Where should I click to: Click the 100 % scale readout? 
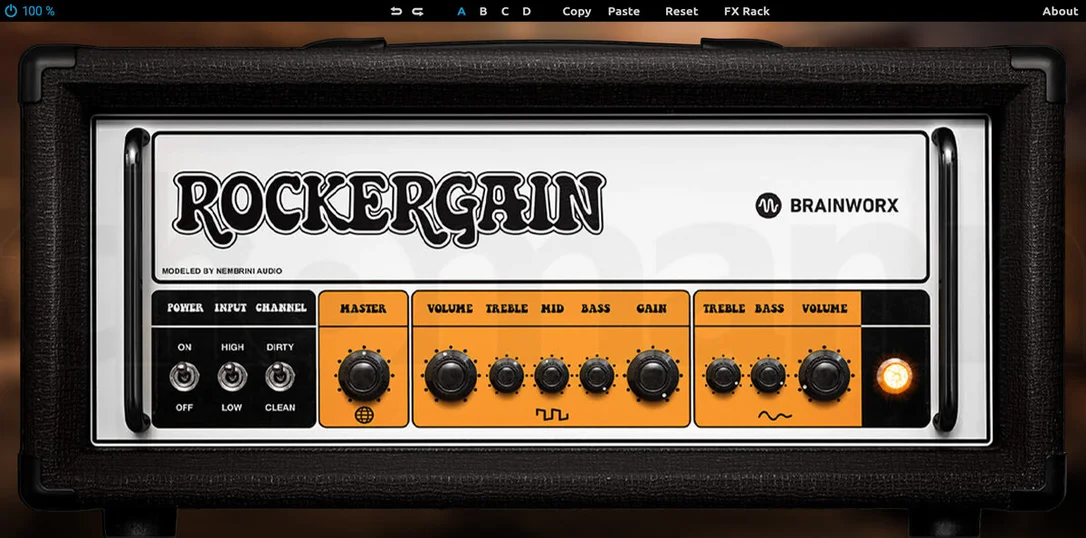click(39, 11)
